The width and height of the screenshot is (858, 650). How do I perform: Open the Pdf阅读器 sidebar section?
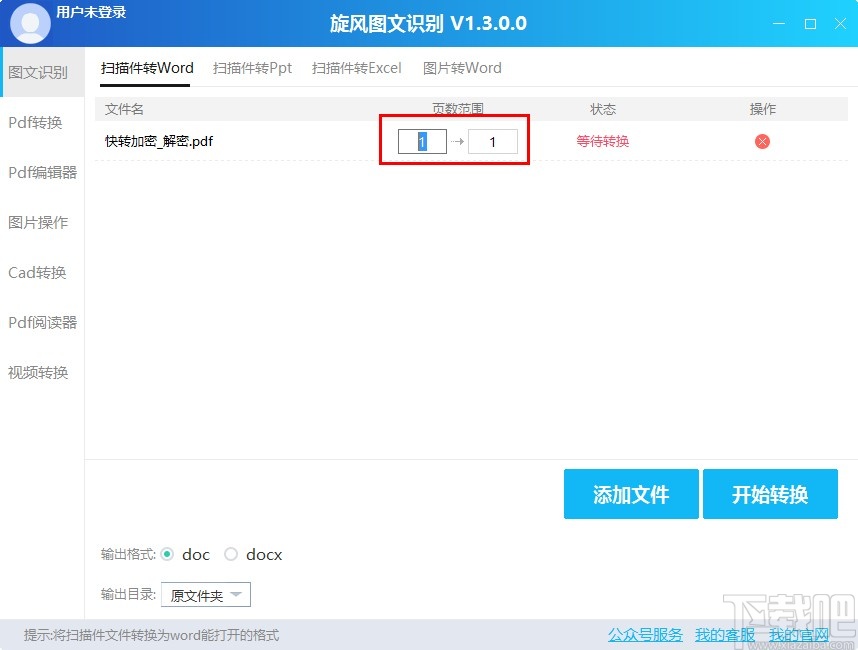(41, 322)
